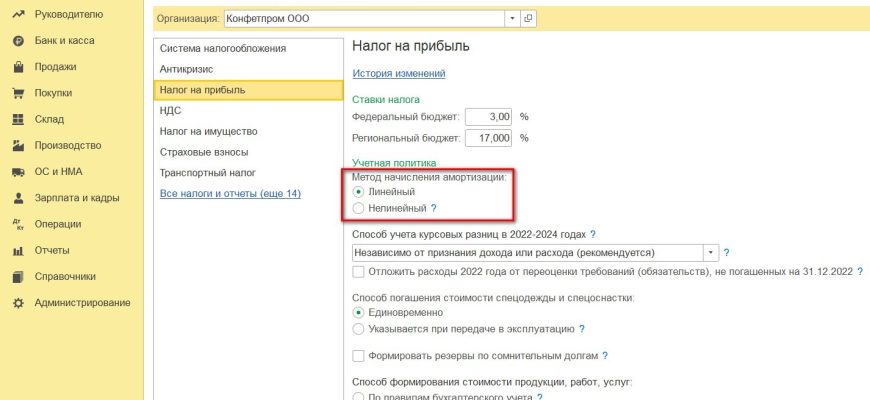
Task: Click the ОС и НМА truck icon
Action: tap(17, 172)
